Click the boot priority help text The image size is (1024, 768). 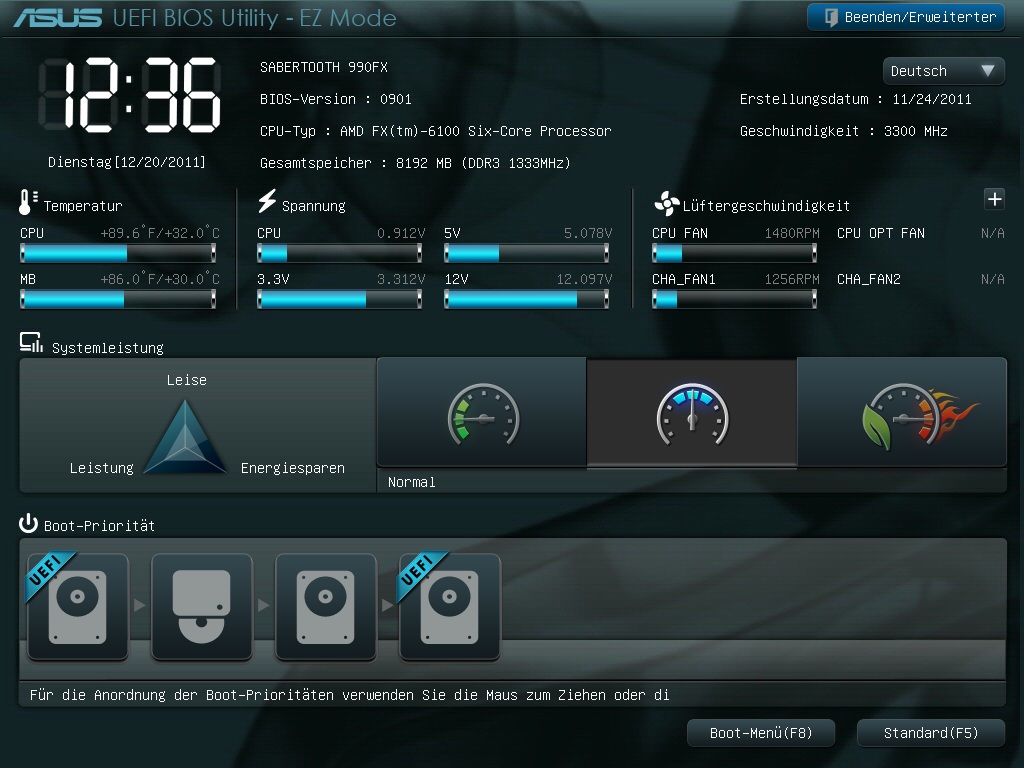point(349,695)
